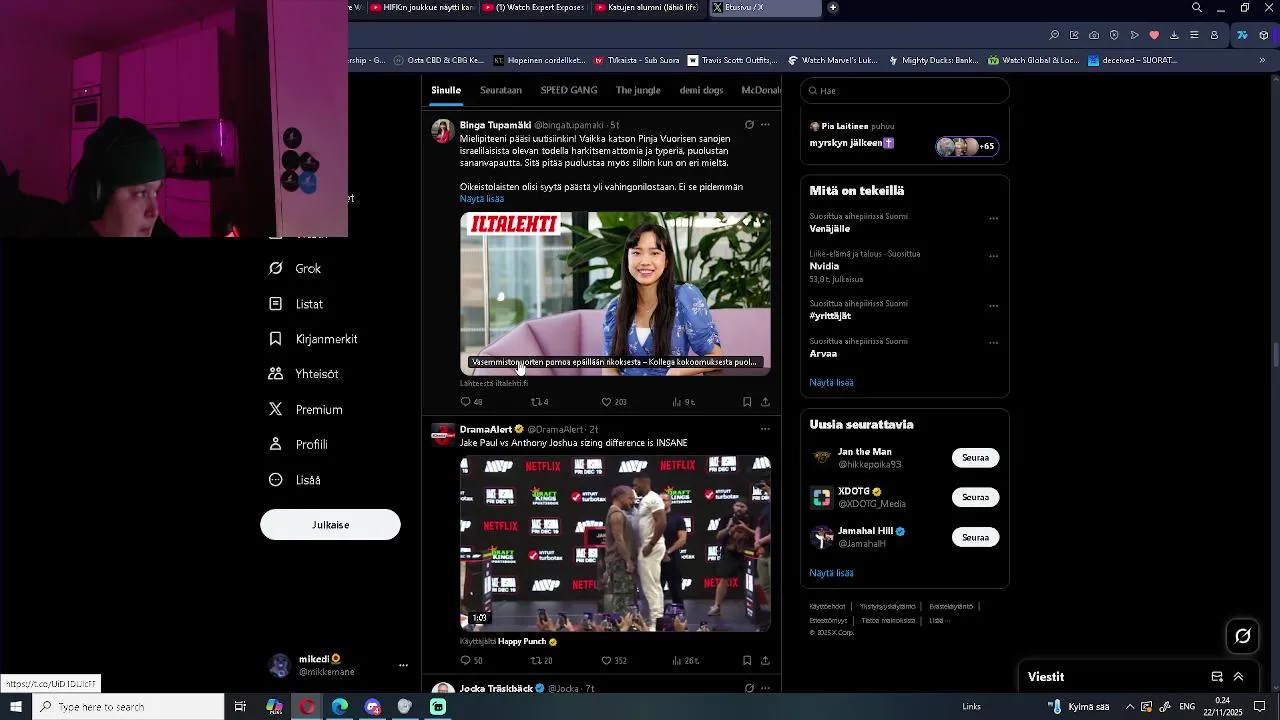This screenshot has height=720, width=1280.
Task: Reply to Binga Tupamäki's post
Action: pos(471,402)
